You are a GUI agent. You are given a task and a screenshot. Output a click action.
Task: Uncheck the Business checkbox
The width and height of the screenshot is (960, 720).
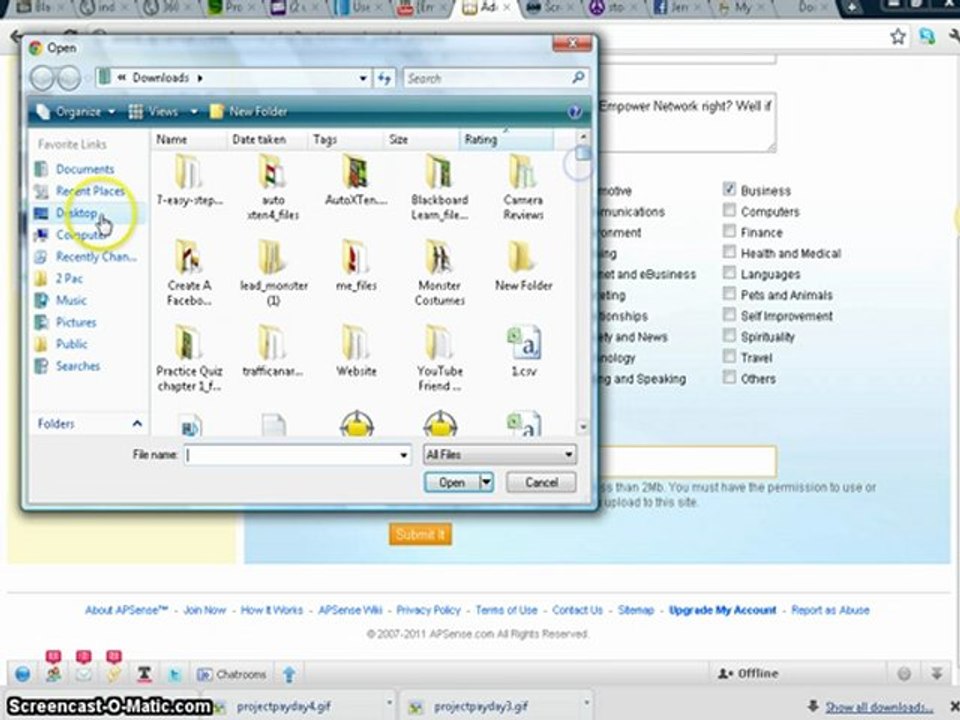coord(729,189)
